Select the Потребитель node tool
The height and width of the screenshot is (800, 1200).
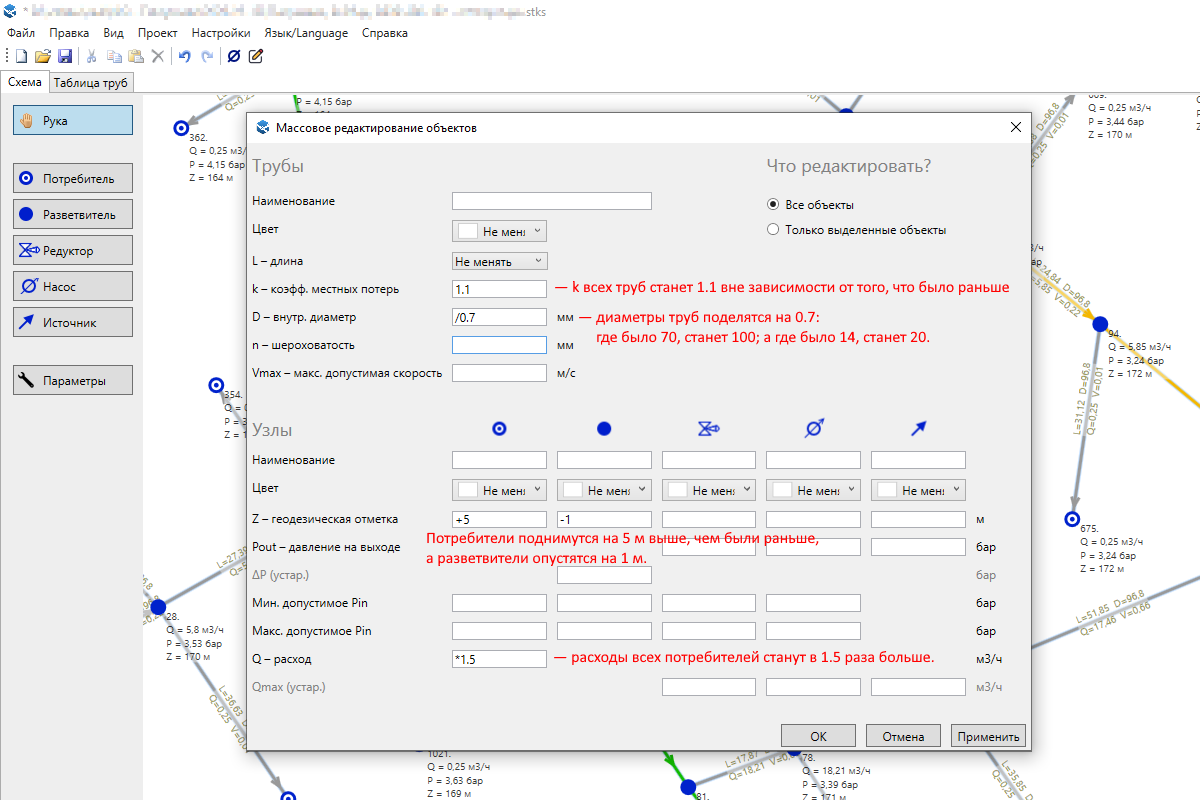tap(73, 180)
